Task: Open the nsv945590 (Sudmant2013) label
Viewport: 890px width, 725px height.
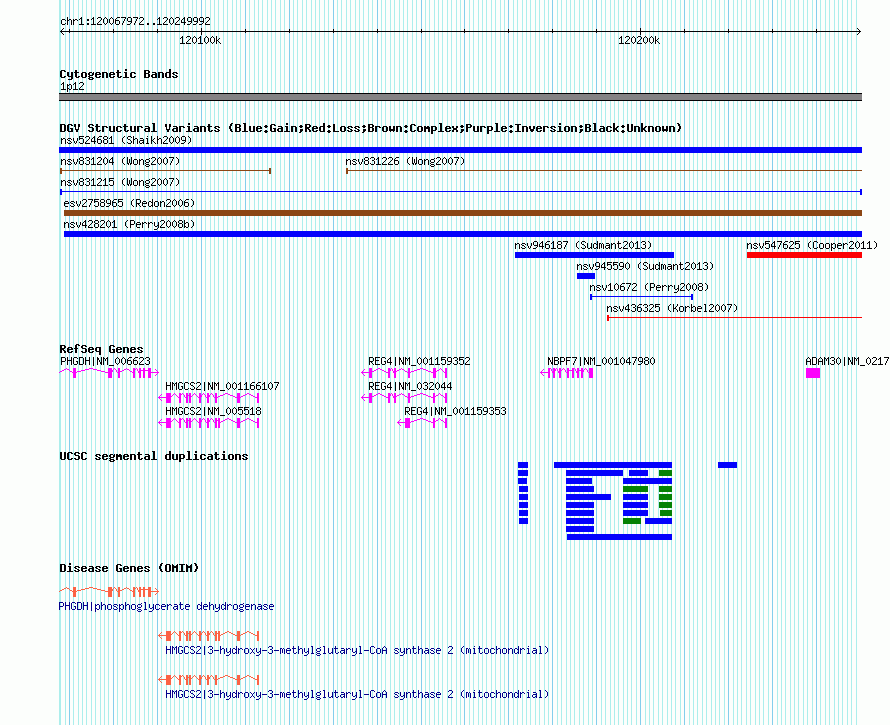Action: tap(645, 266)
